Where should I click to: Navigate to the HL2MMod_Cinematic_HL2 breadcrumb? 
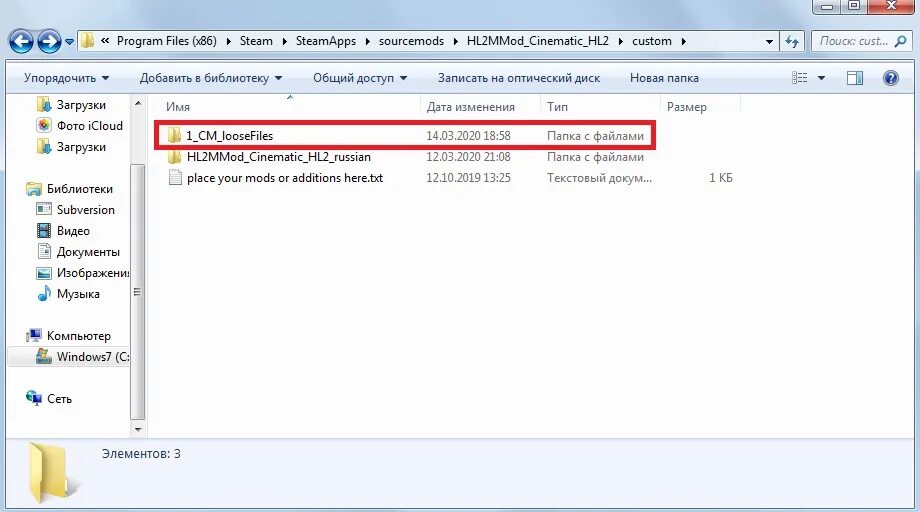coord(537,41)
